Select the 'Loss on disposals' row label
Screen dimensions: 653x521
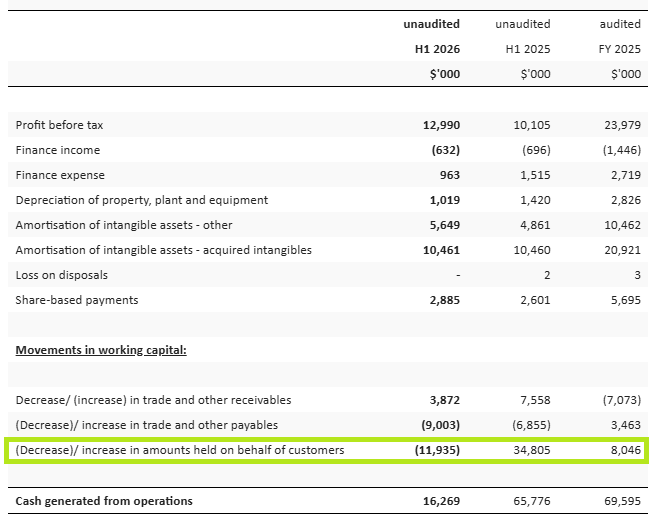click(62, 275)
